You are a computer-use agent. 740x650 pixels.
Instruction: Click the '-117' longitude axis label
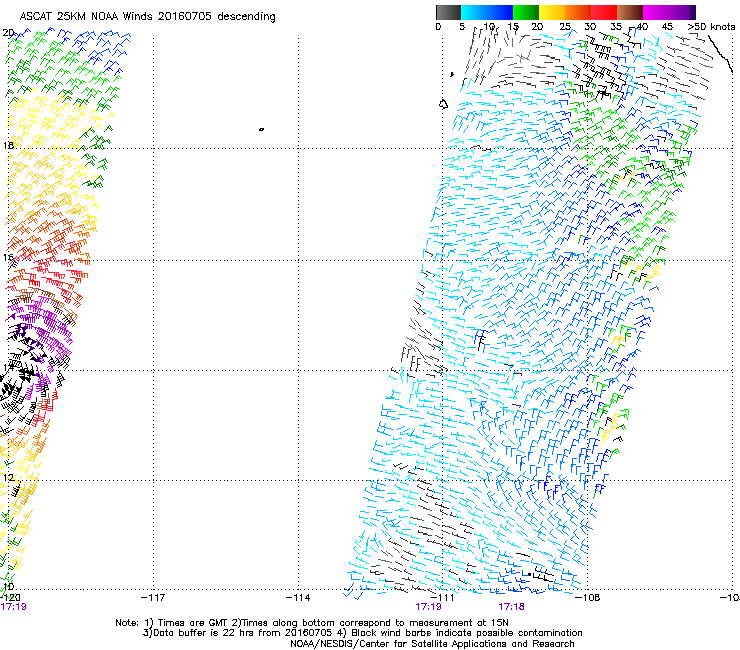(x=153, y=598)
